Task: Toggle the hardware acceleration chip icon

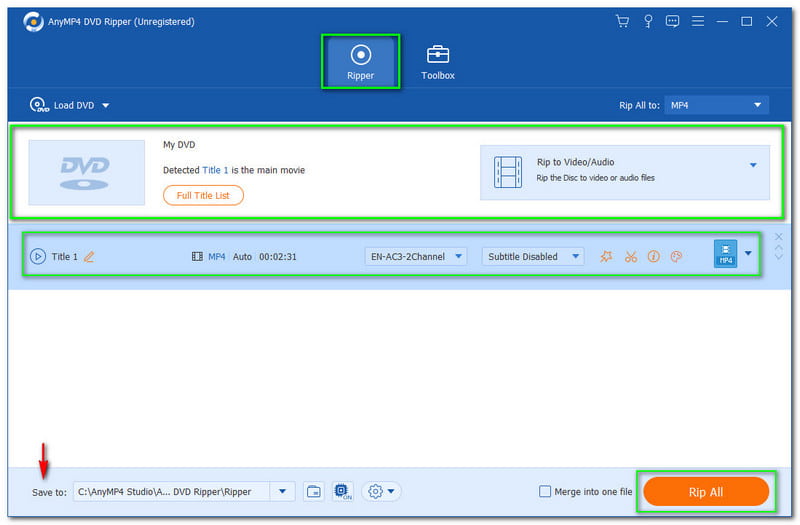Action: [x=342, y=491]
